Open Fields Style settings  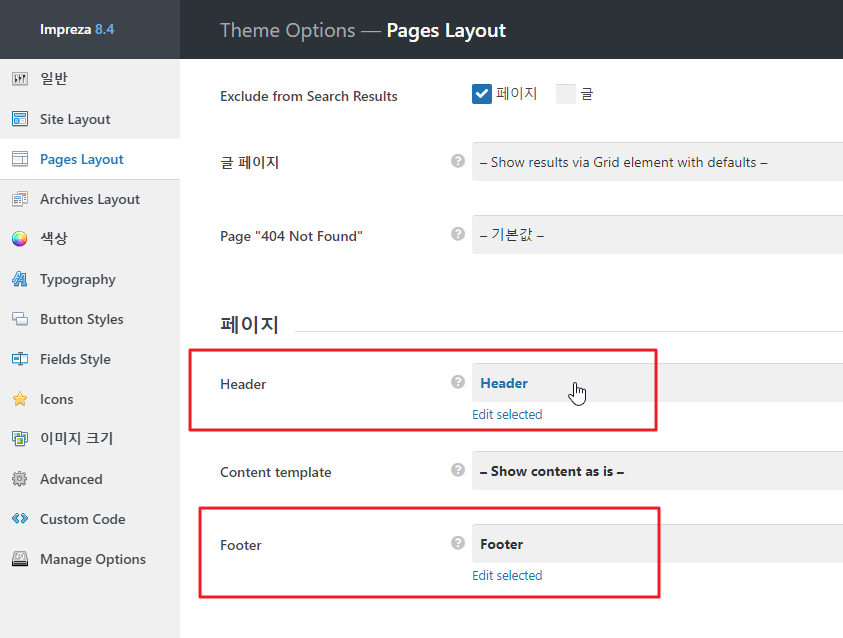click(x=75, y=359)
